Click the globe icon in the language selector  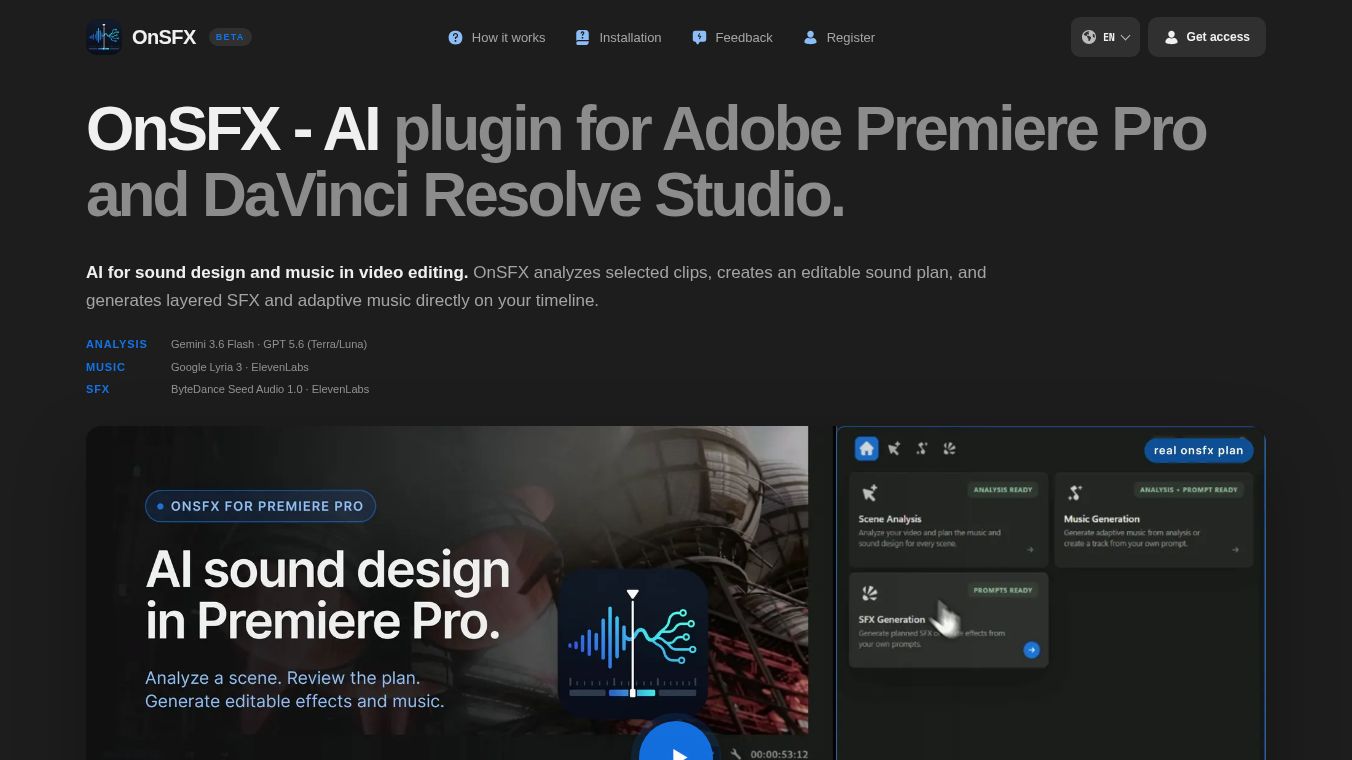click(x=1089, y=37)
